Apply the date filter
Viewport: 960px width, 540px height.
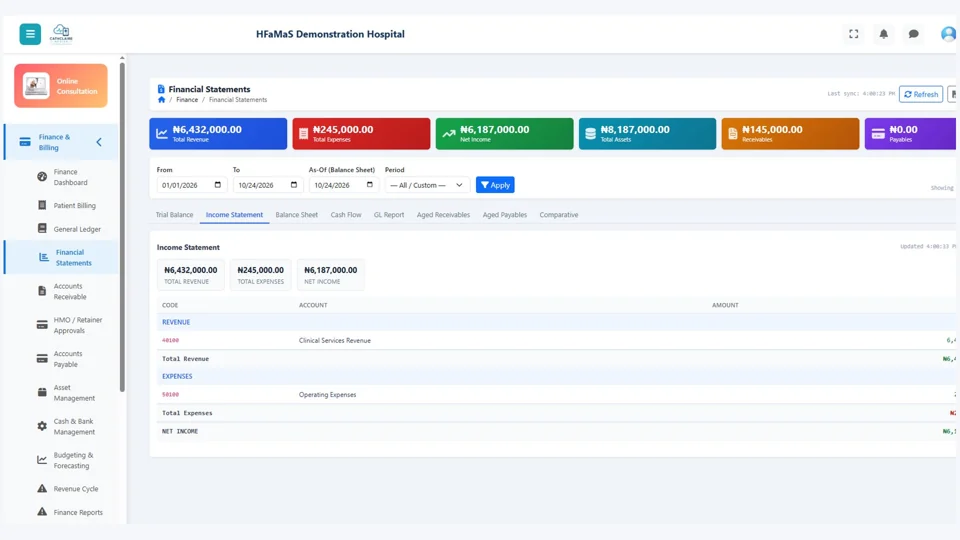pos(495,185)
